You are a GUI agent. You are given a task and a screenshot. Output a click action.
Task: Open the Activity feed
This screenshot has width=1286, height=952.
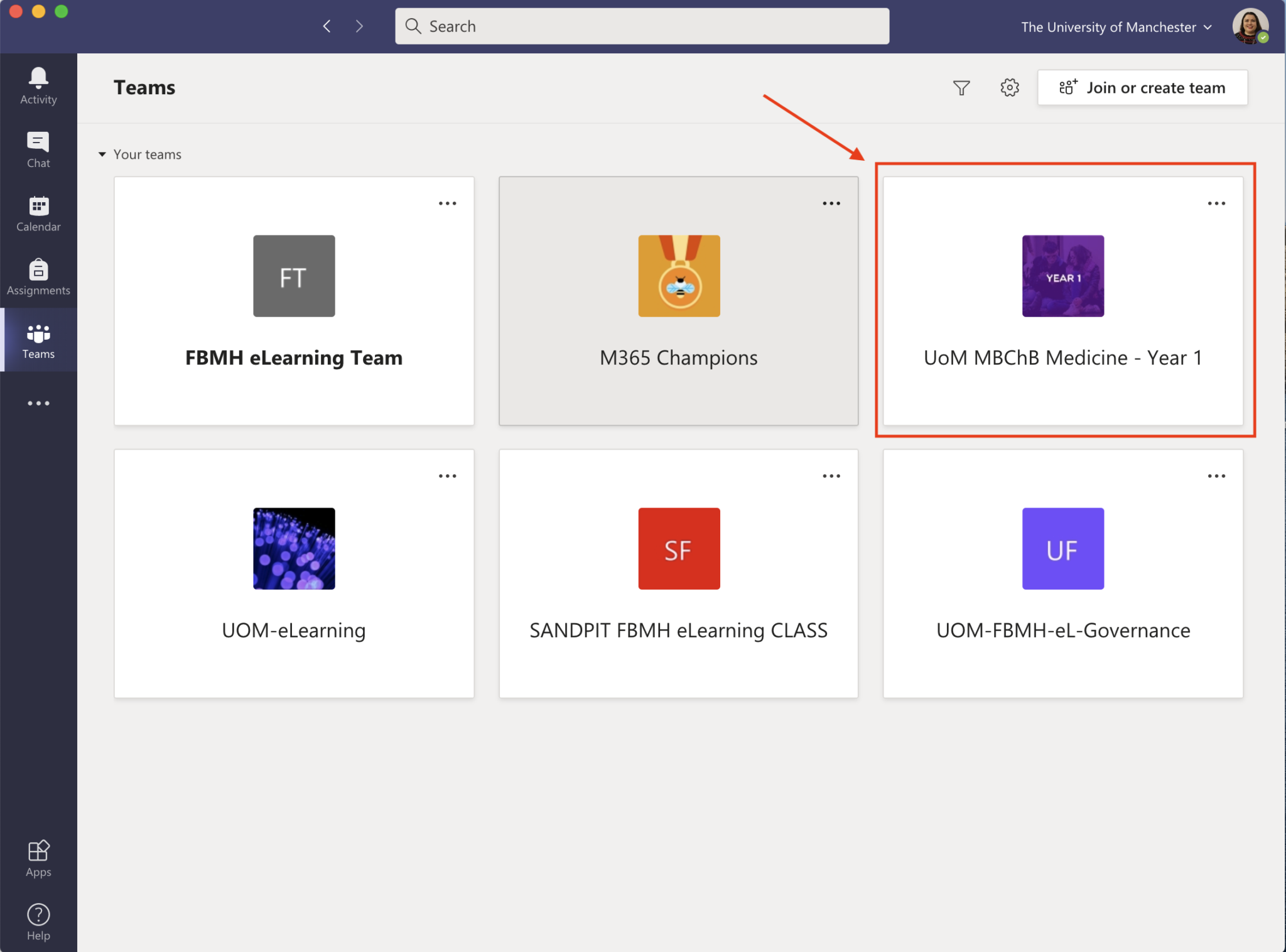click(38, 85)
